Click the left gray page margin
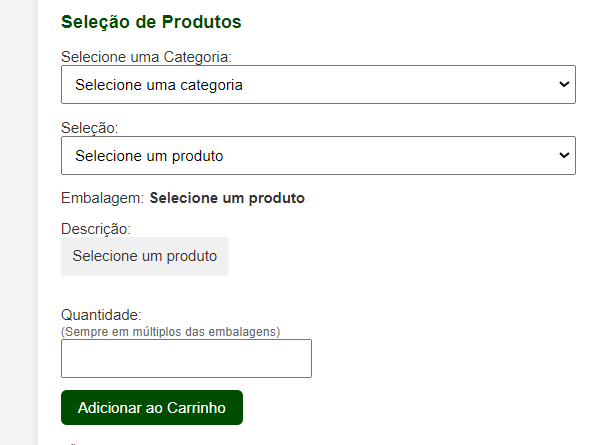Screen dimensions: 608x445 [18, 222]
